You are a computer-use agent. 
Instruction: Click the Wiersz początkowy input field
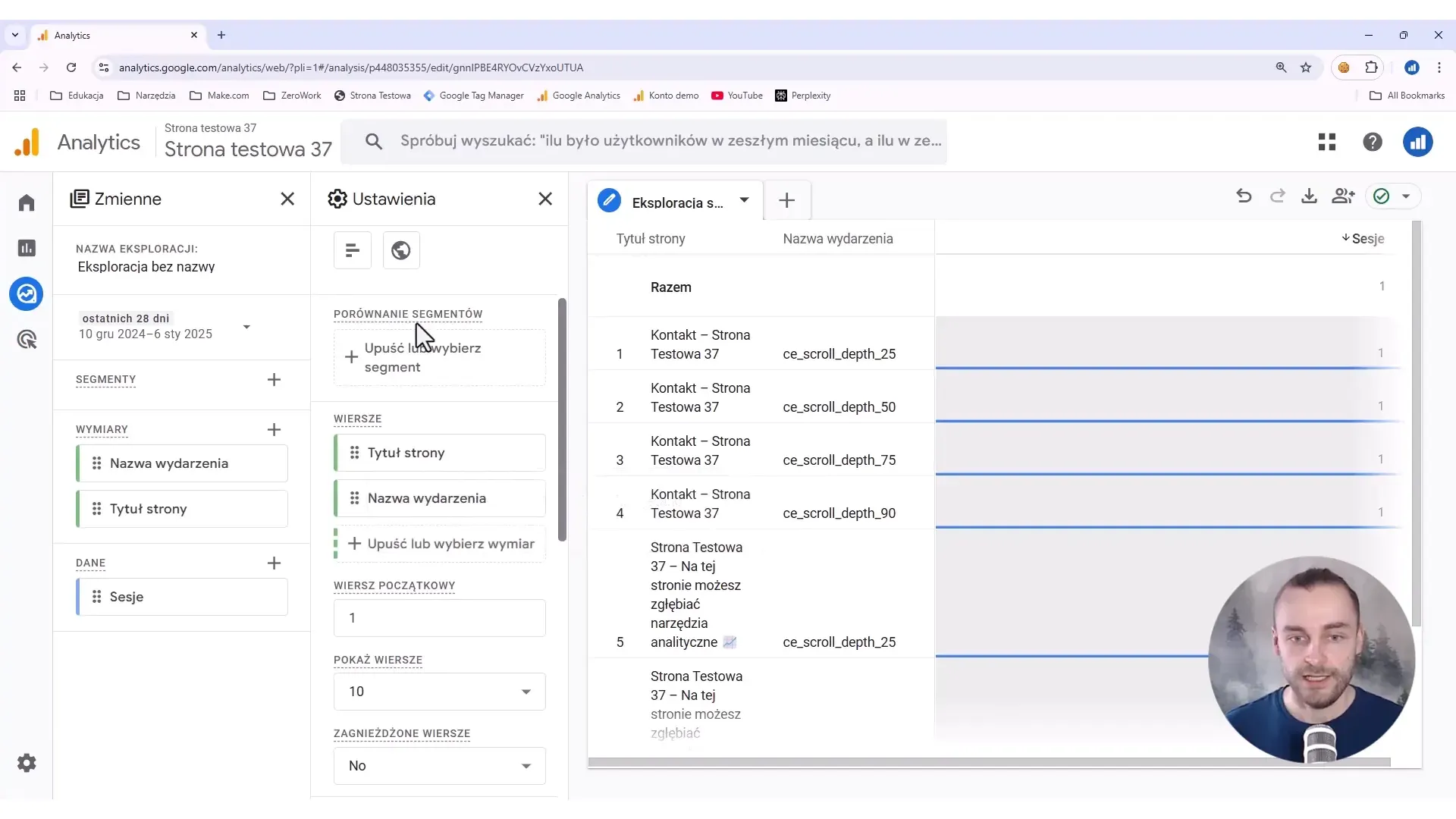(440, 618)
